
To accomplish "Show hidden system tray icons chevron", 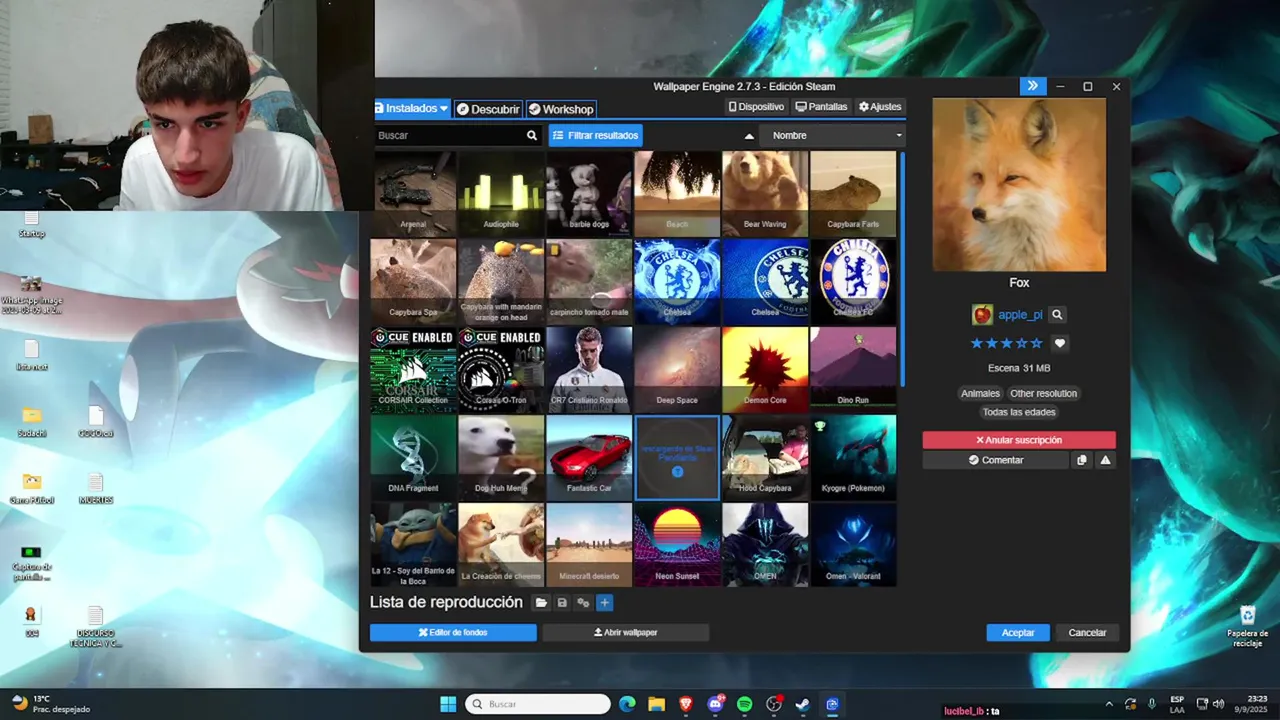I will click(x=1108, y=704).
